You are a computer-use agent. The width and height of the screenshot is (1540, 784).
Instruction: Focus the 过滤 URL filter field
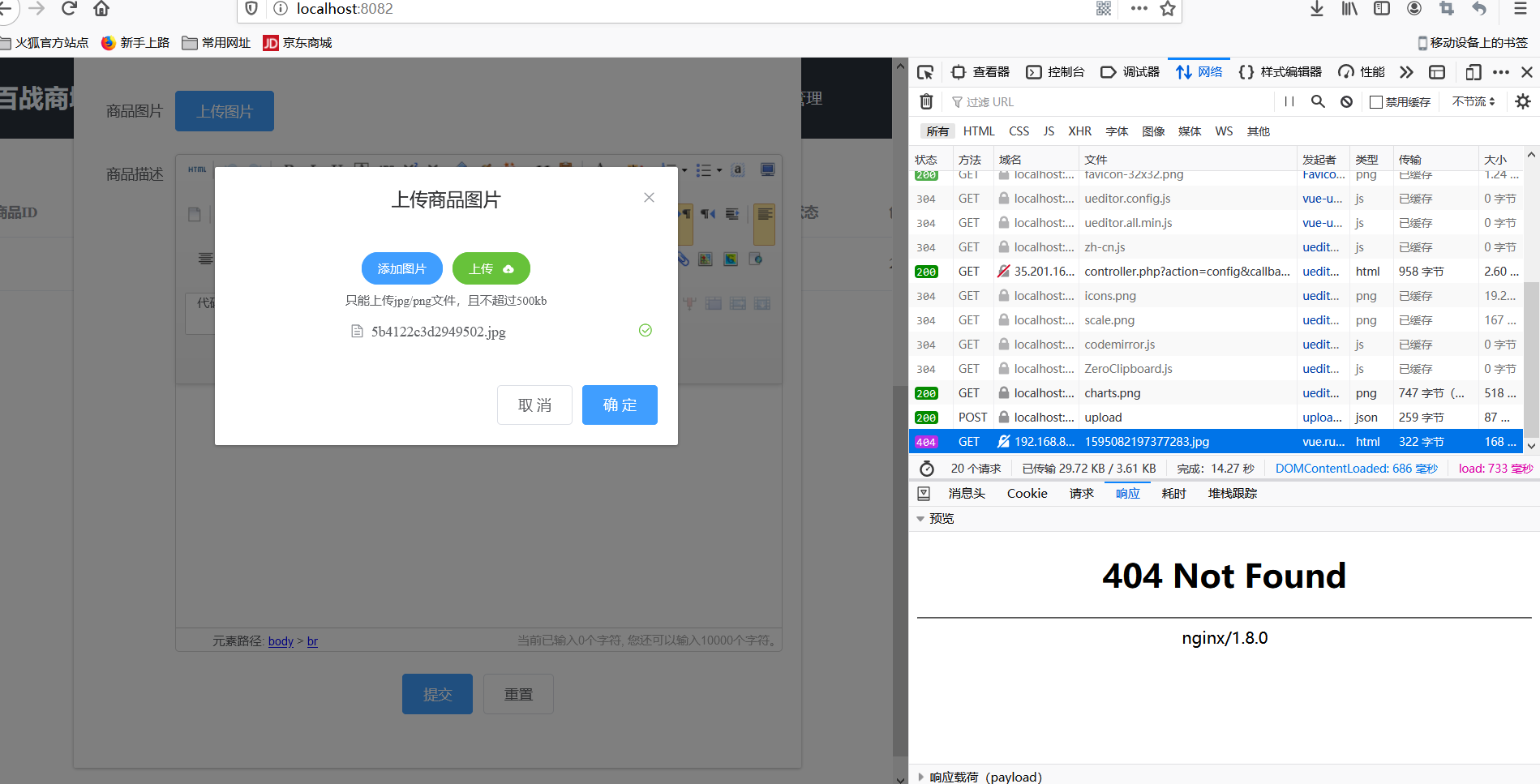(x=1111, y=102)
